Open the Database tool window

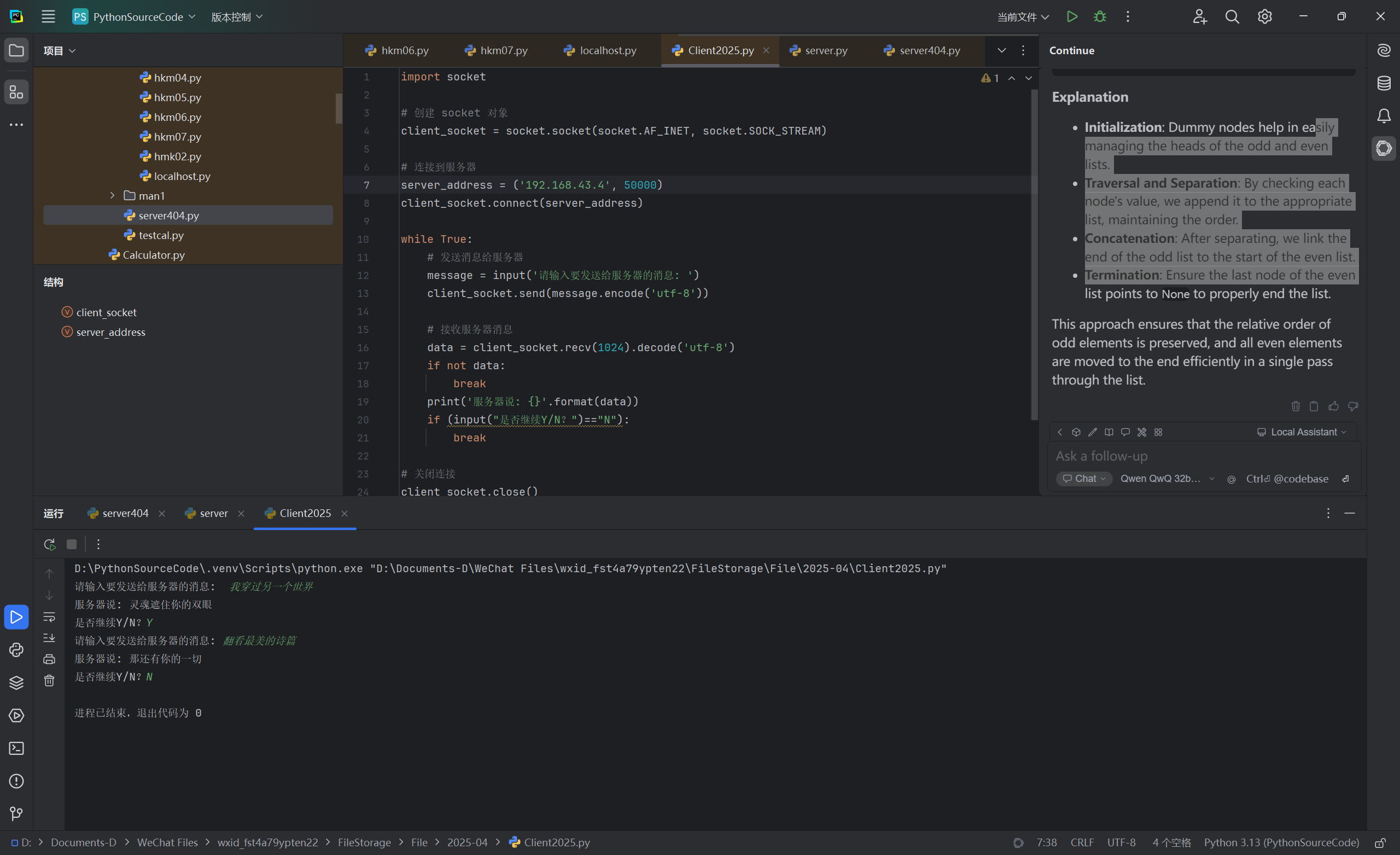tap(1384, 83)
